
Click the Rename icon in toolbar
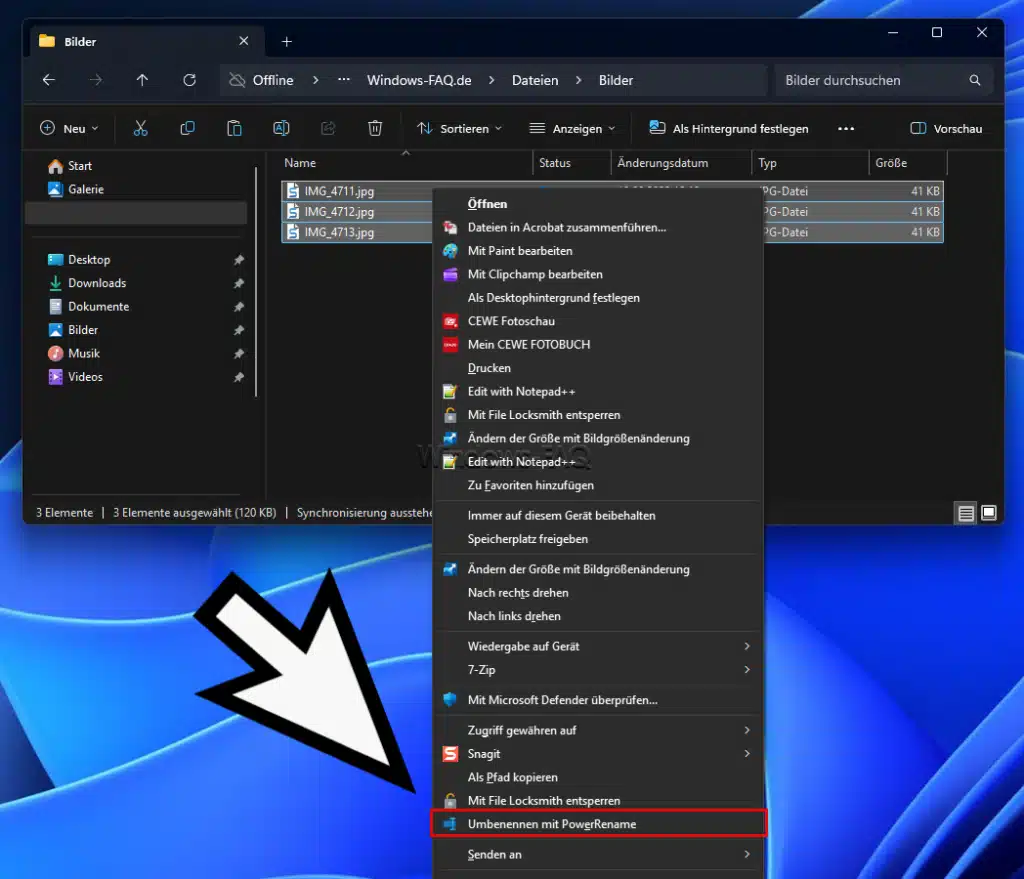pos(281,129)
